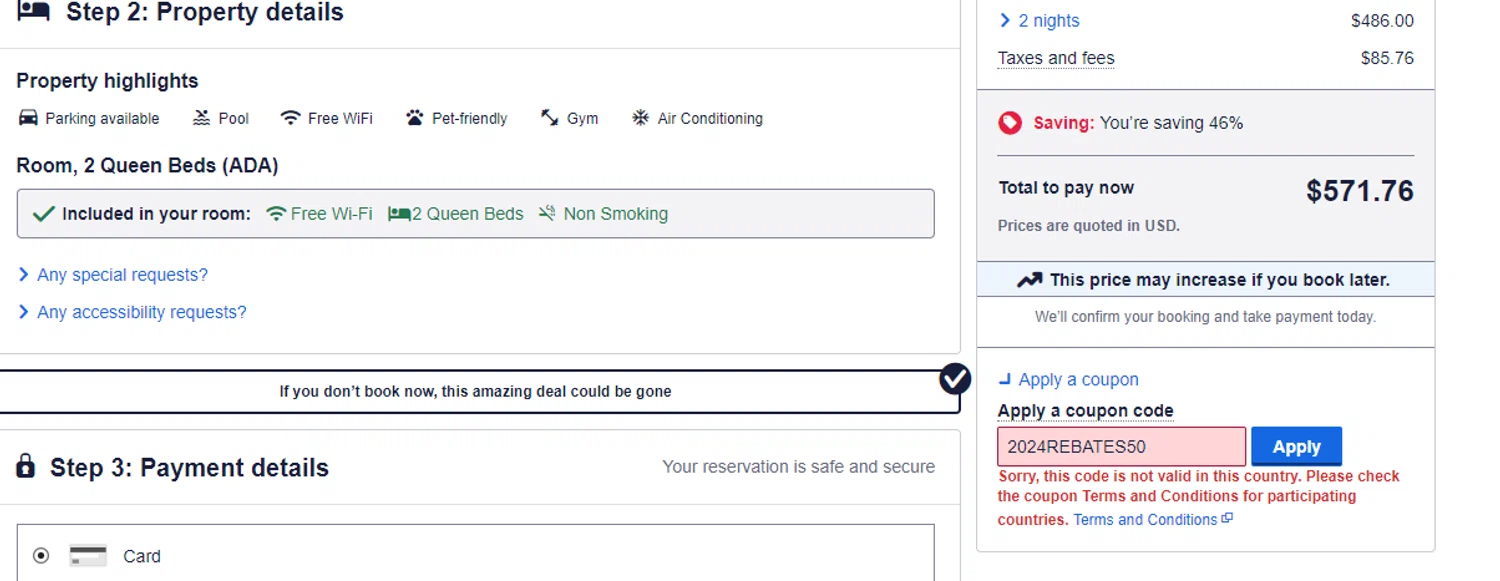
Task: Click the Air Conditioning snowflake icon
Action: click(640, 118)
